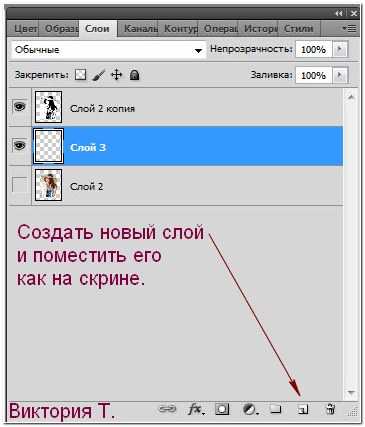The height and width of the screenshot is (427, 365).
Task: Open the panel options menu
Action: click(x=349, y=29)
